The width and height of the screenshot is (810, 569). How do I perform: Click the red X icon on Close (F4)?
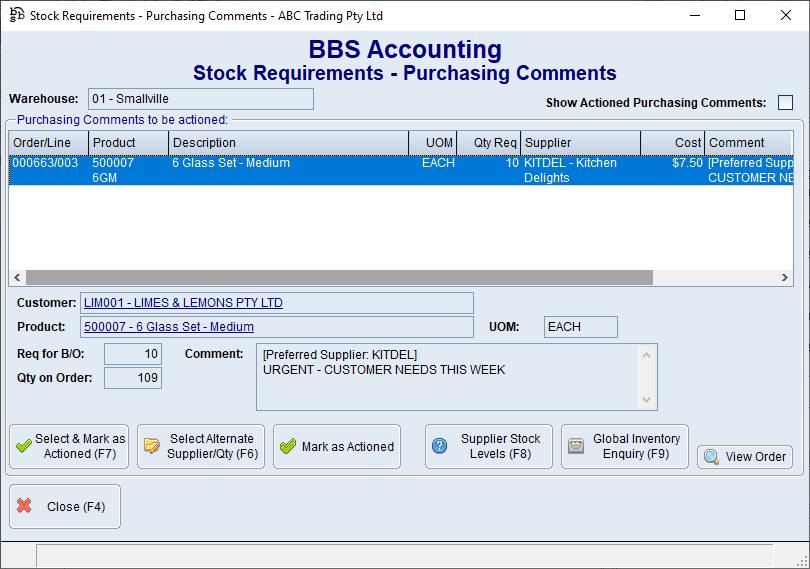(x=25, y=506)
